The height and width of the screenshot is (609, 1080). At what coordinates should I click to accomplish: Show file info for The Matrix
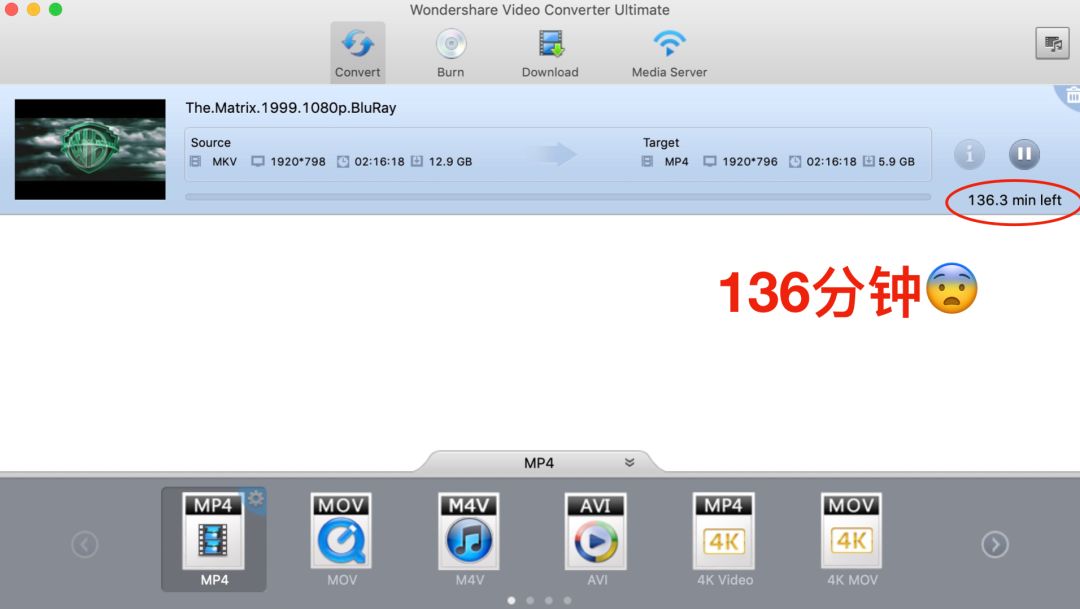coord(969,154)
